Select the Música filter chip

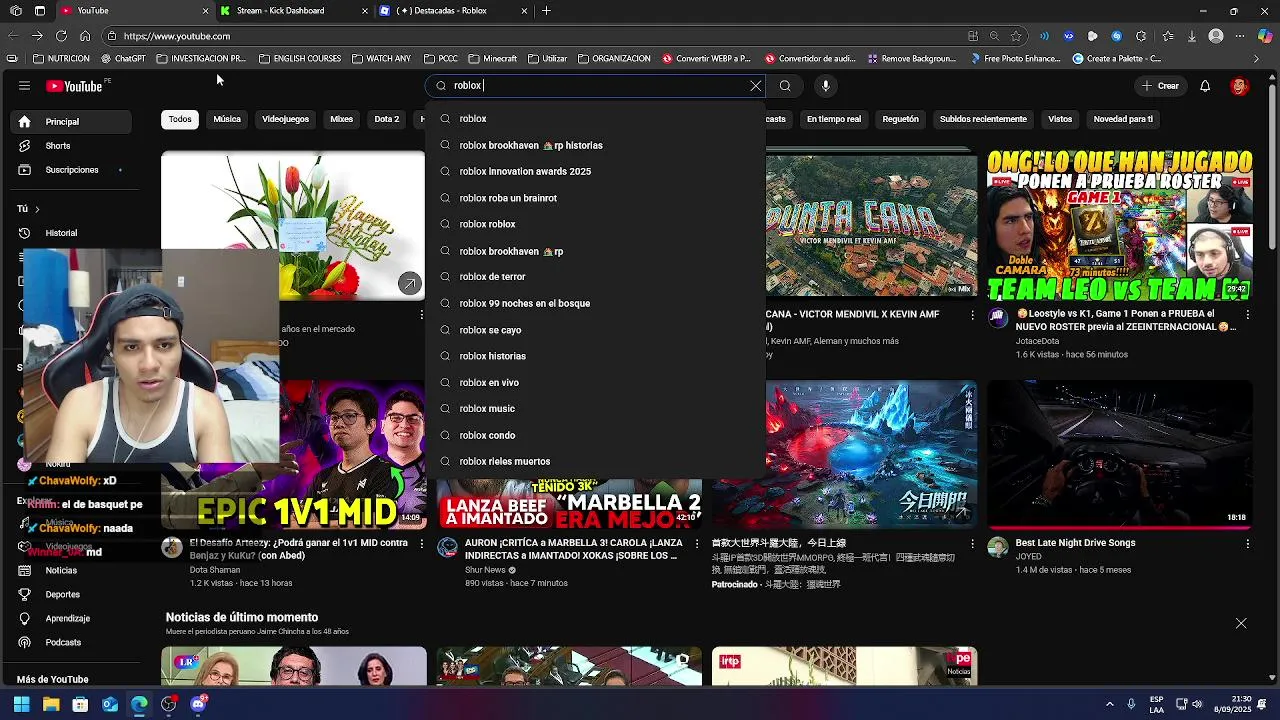click(x=227, y=119)
